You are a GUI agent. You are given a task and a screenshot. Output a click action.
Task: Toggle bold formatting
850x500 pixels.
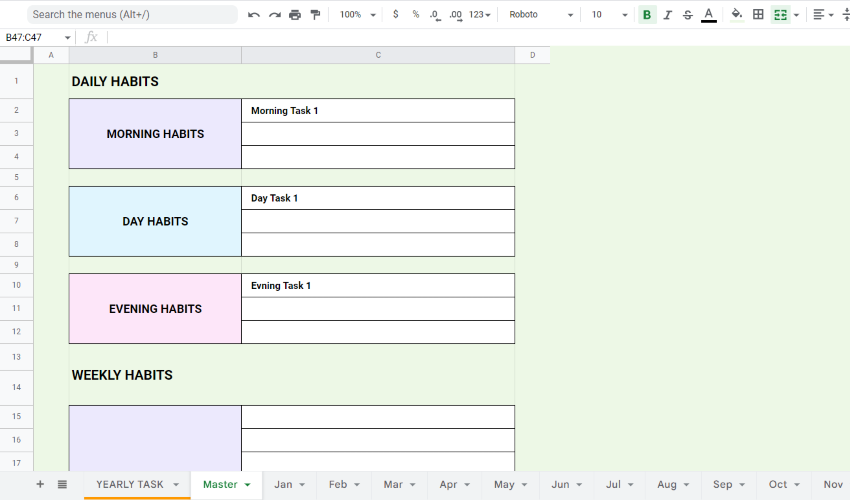(647, 15)
